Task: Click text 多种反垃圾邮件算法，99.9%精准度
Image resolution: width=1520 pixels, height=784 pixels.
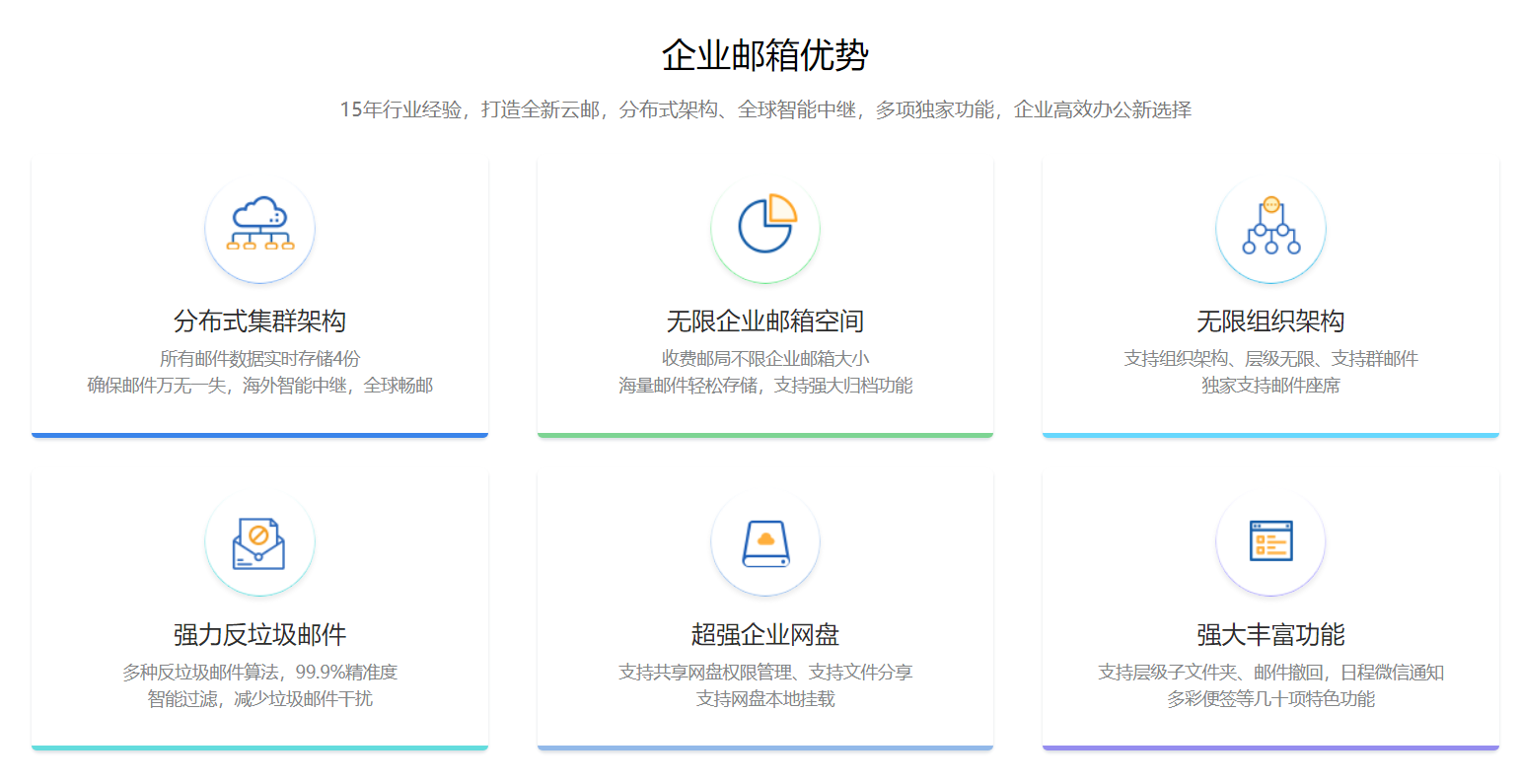Action: [x=260, y=673]
